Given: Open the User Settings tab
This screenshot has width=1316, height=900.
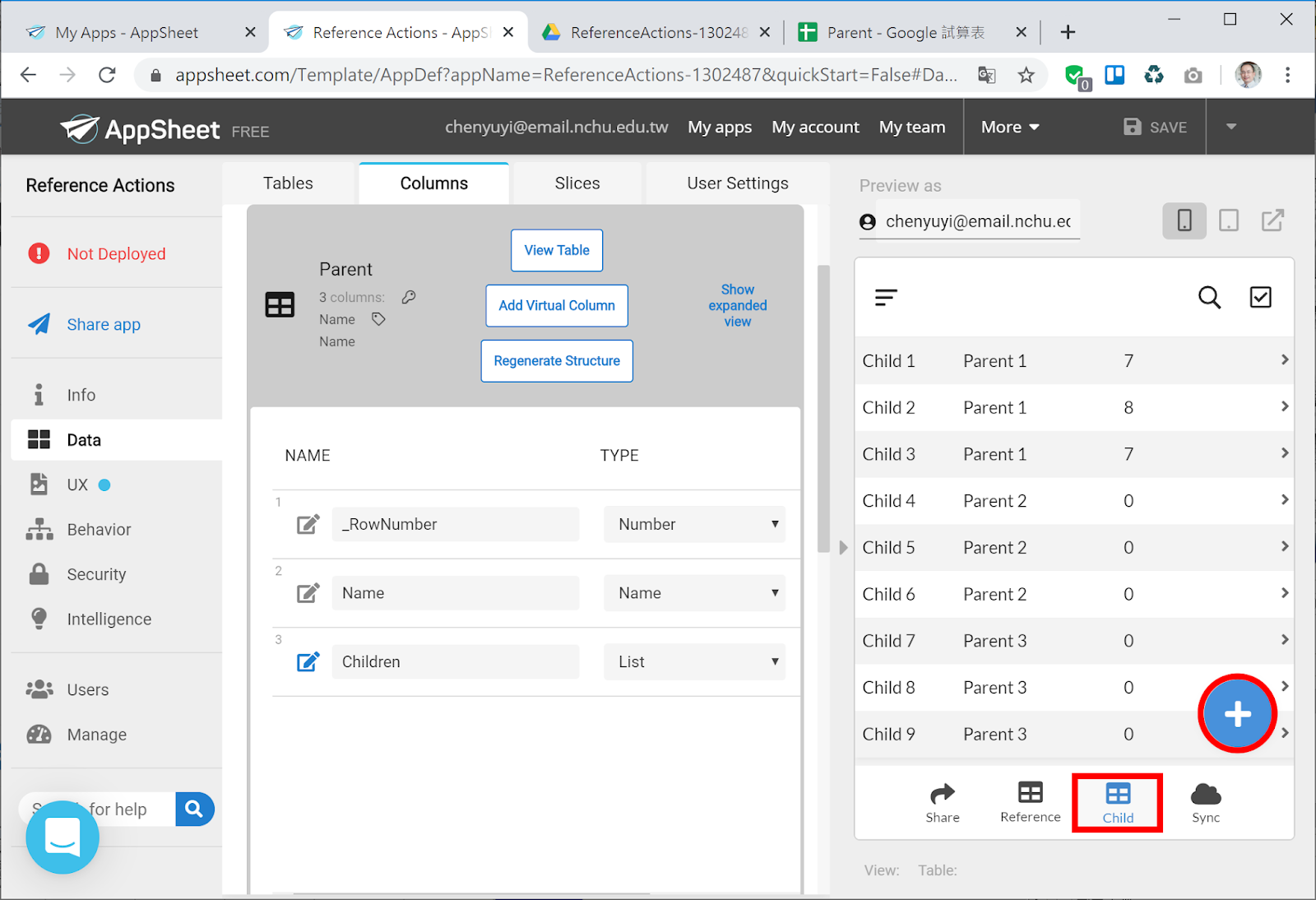Looking at the screenshot, I should tap(738, 183).
